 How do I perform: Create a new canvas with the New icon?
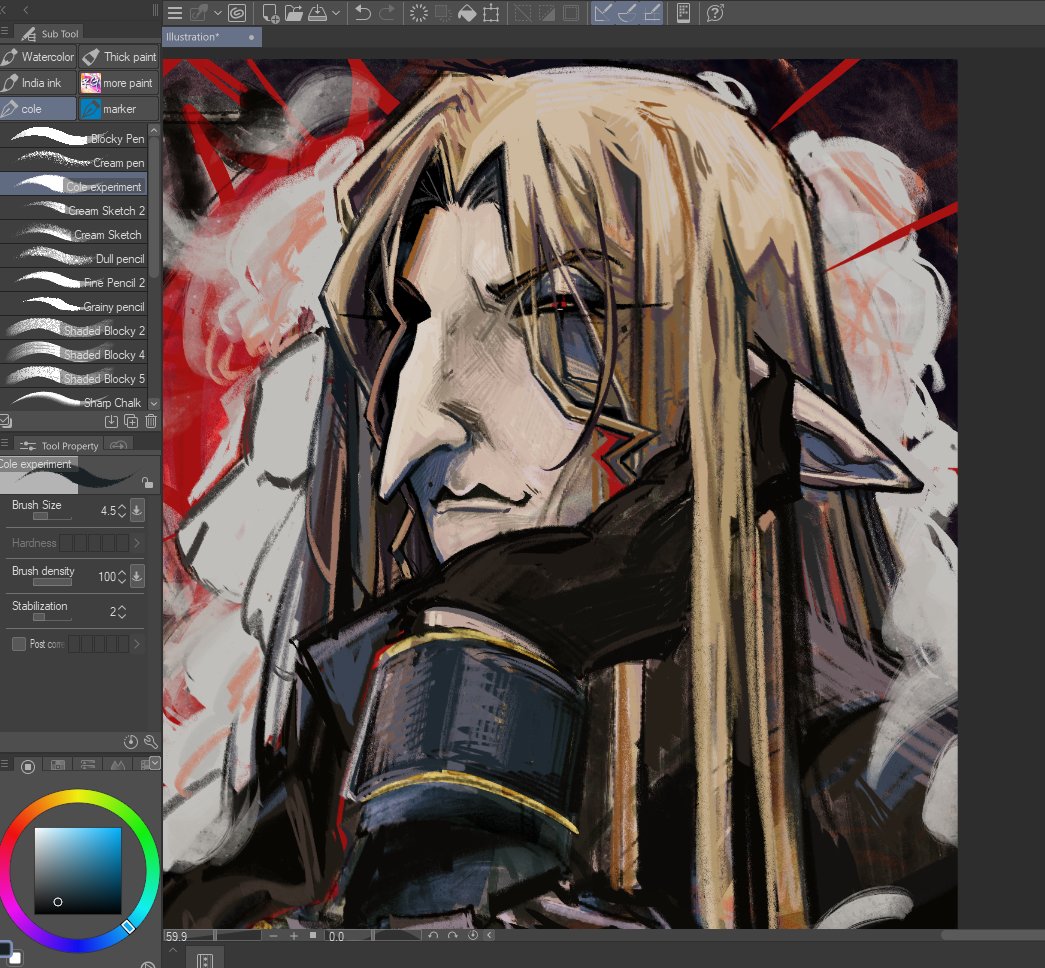click(271, 13)
